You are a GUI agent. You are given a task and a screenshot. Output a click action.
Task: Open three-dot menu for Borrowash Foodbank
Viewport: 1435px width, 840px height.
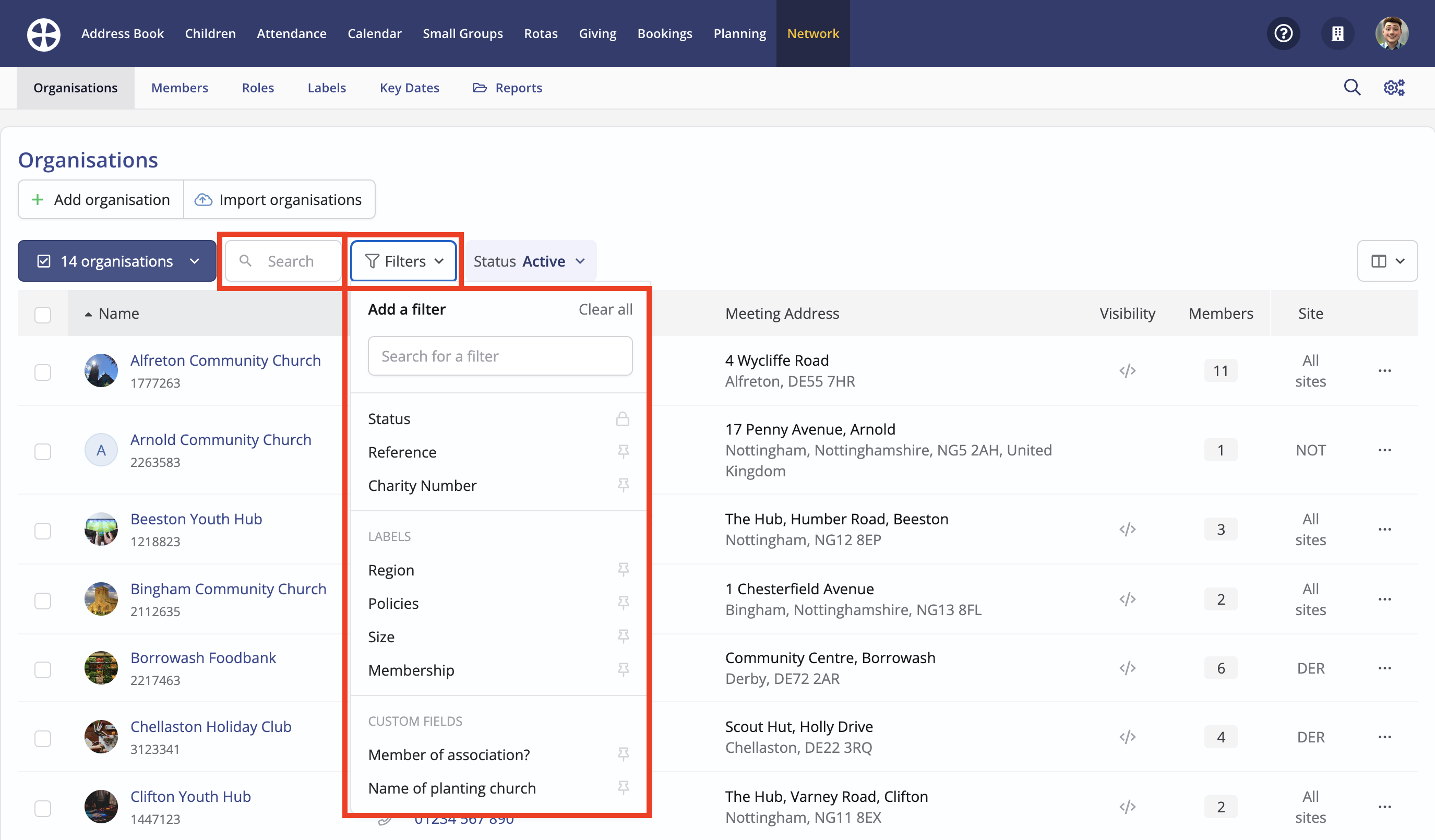(x=1384, y=668)
